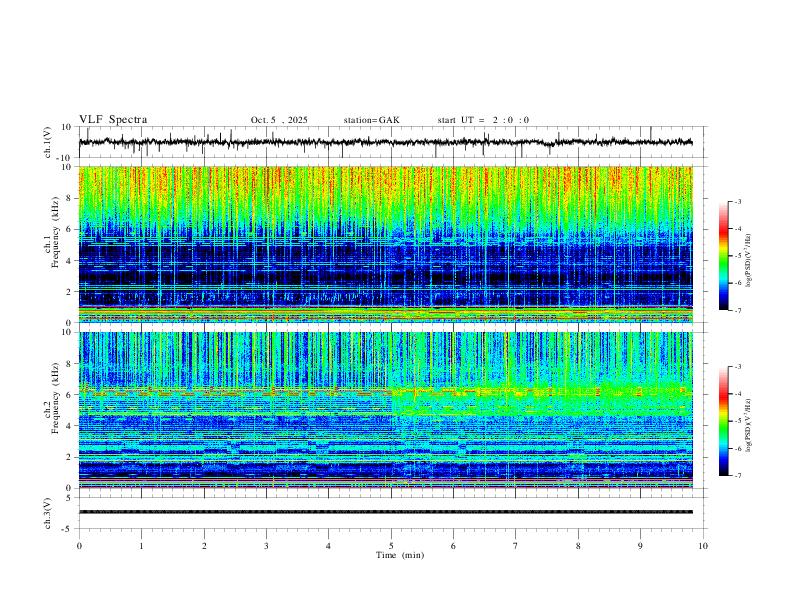
Task: Click the "6" kHz tick on ch.2 frequency axis
Action: coord(69,394)
